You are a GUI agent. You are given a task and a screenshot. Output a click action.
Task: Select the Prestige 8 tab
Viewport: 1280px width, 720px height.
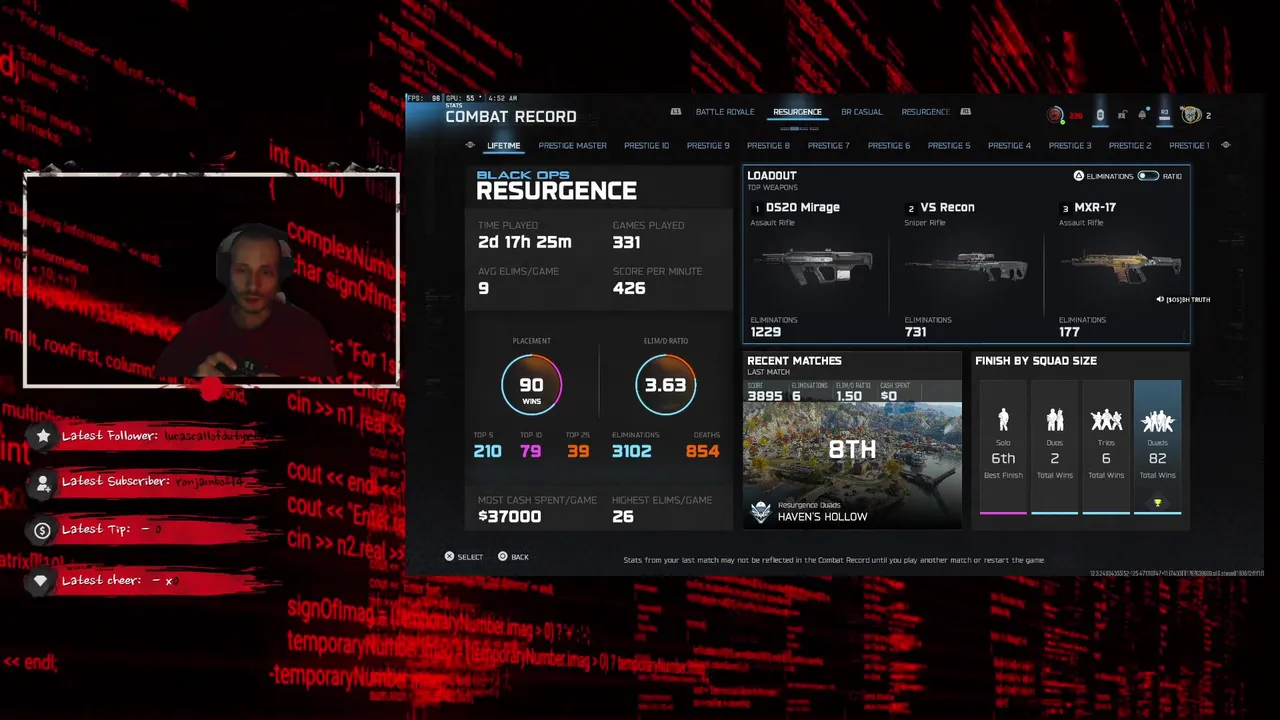[768, 146]
